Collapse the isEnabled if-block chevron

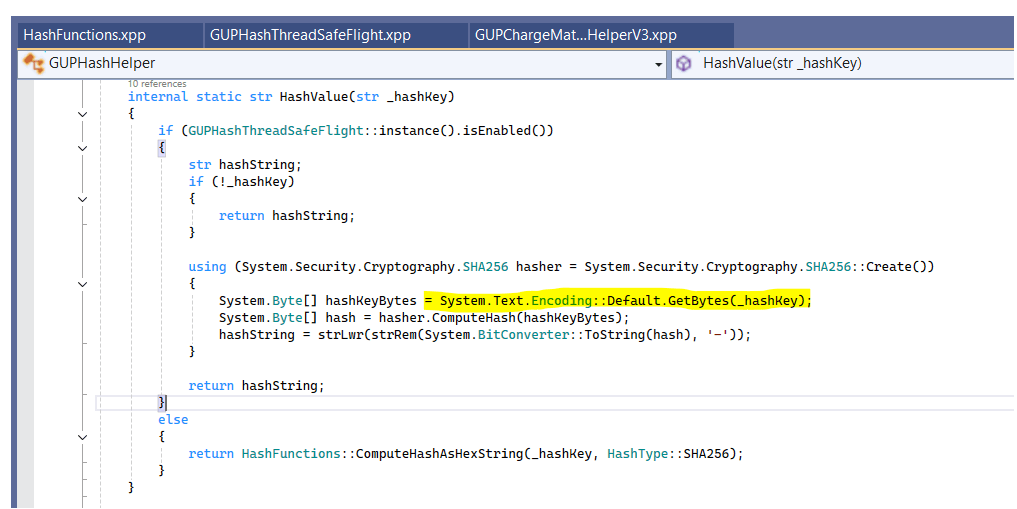pyautogui.click(x=83, y=148)
